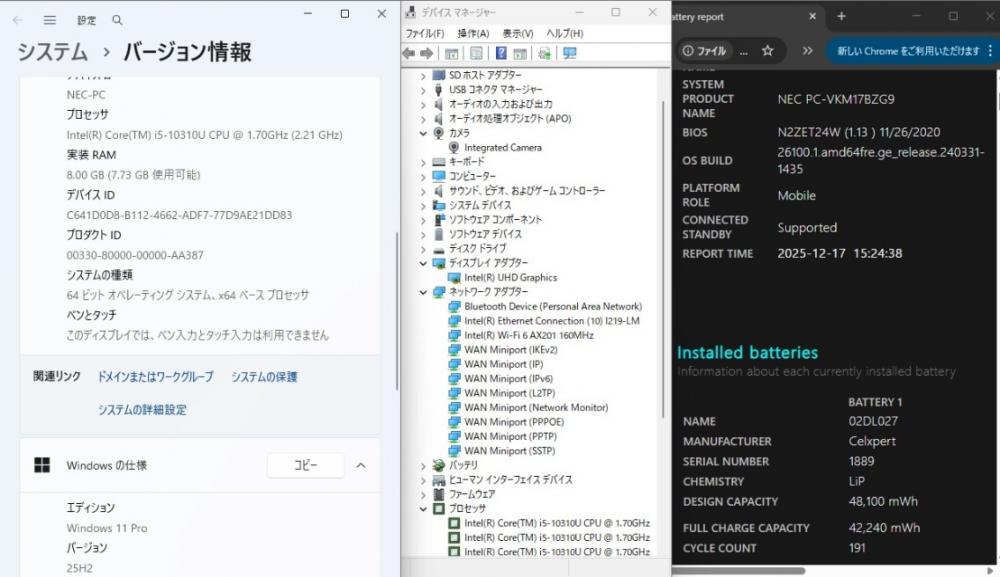This screenshot has width=1000, height=577.
Task: Click the Windows logo icon
Action: [x=42, y=465]
